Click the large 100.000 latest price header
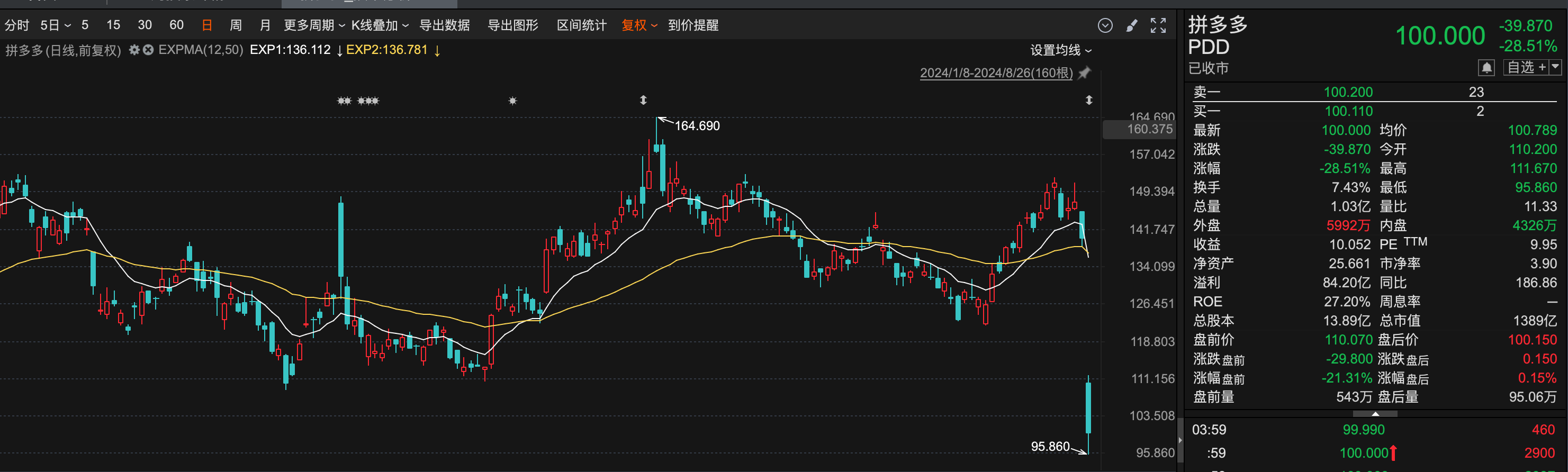1568x472 pixels. point(1441,36)
